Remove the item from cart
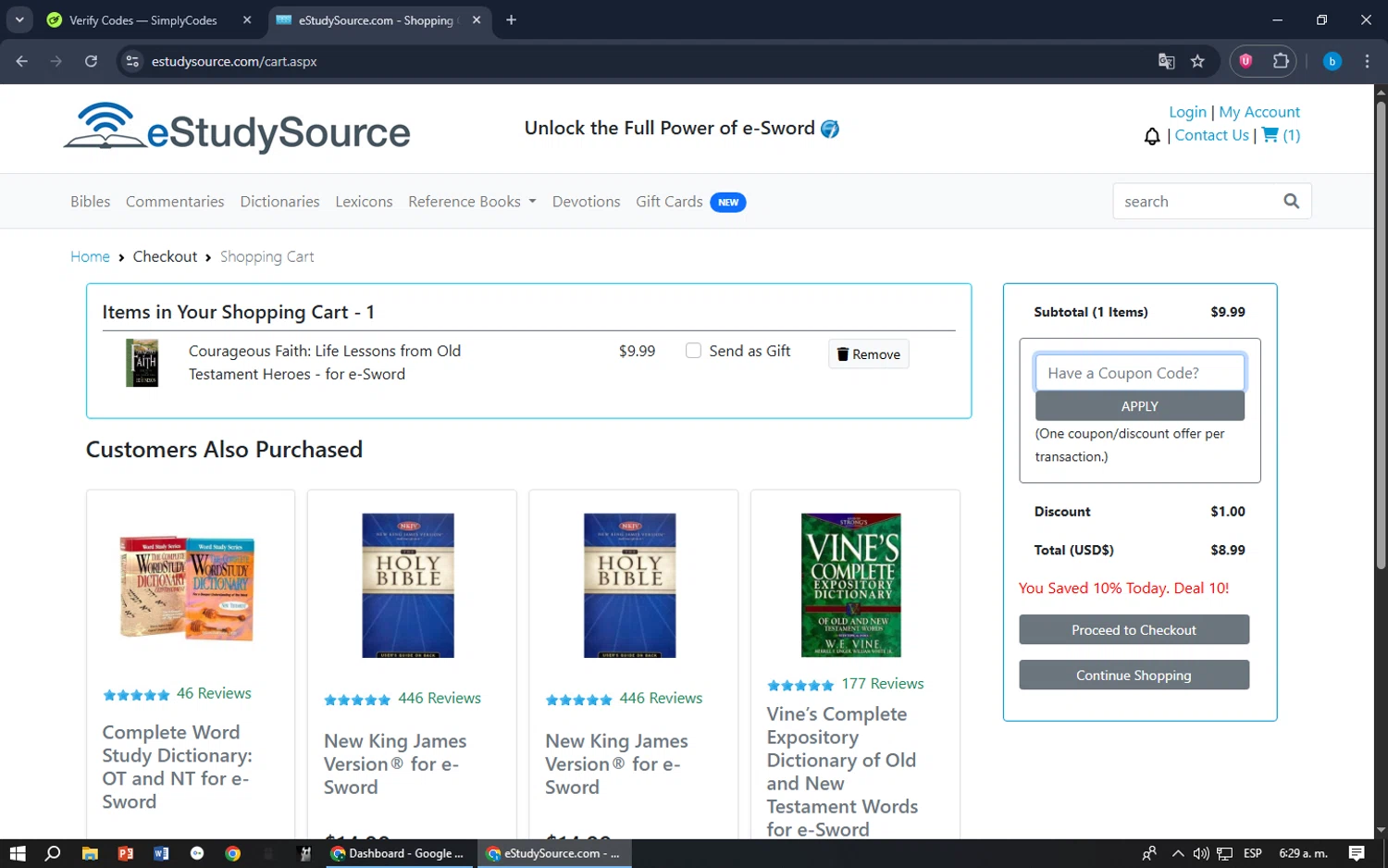Image resolution: width=1388 pixels, height=868 pixels. (868, 353)
